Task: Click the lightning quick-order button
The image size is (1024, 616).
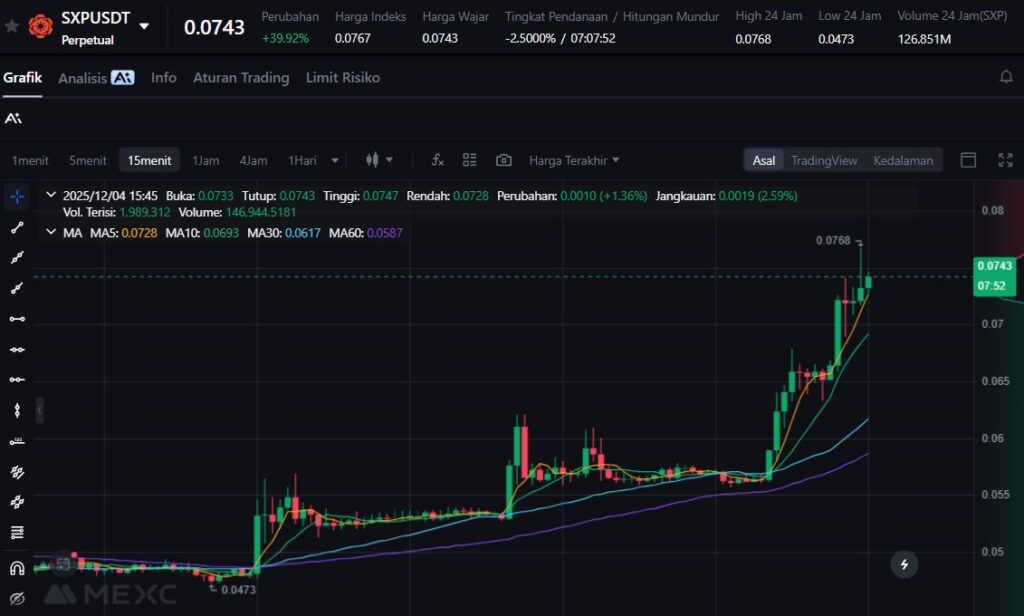Action: [904, 564]
